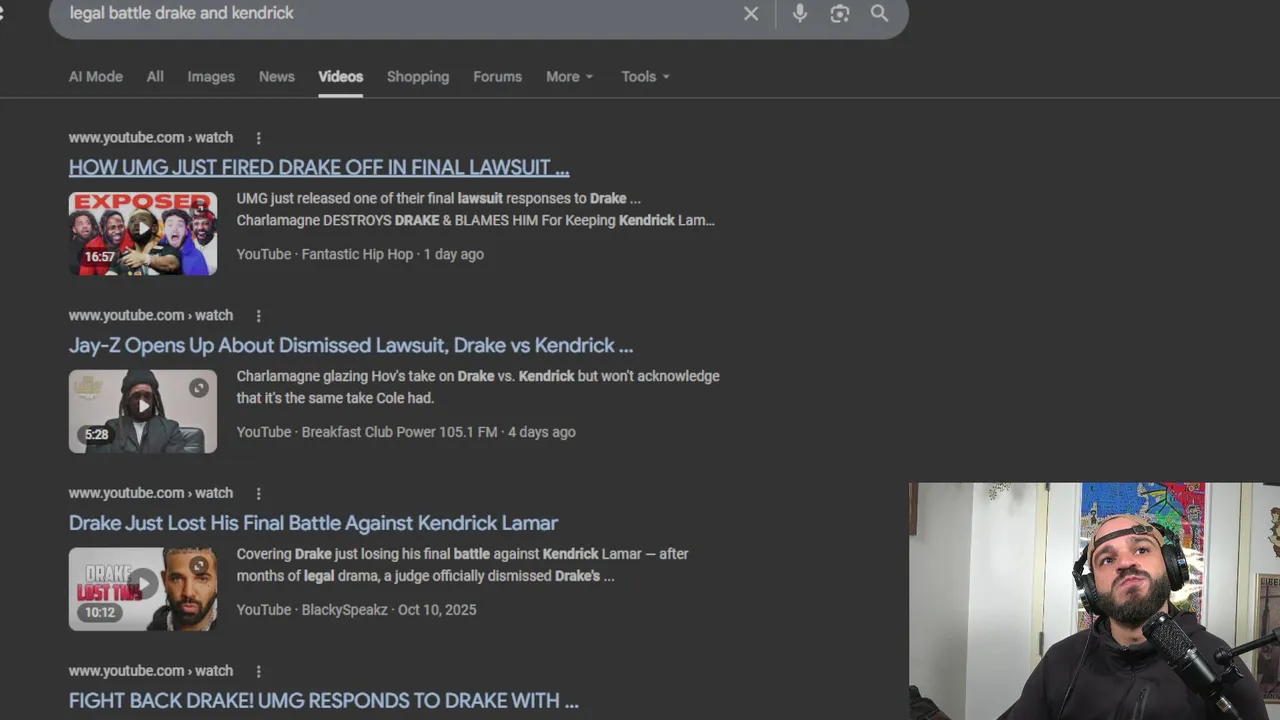The width and height of the screenshot is (1280, 720).
Task: Expand preview icon on Jay-Z video thumbnail
Action: pos(199,388)
